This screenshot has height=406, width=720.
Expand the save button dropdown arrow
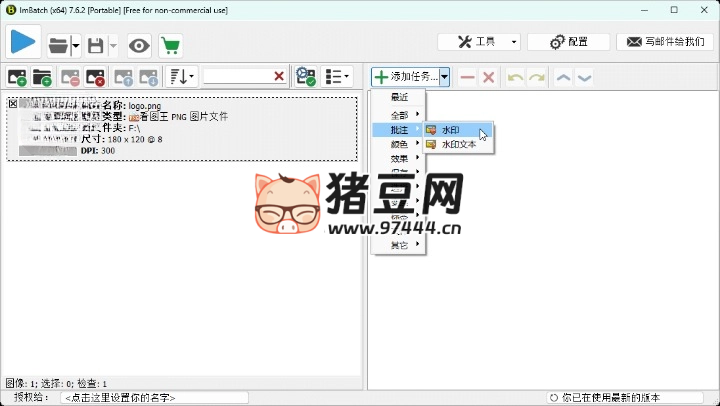click(113, 46)
